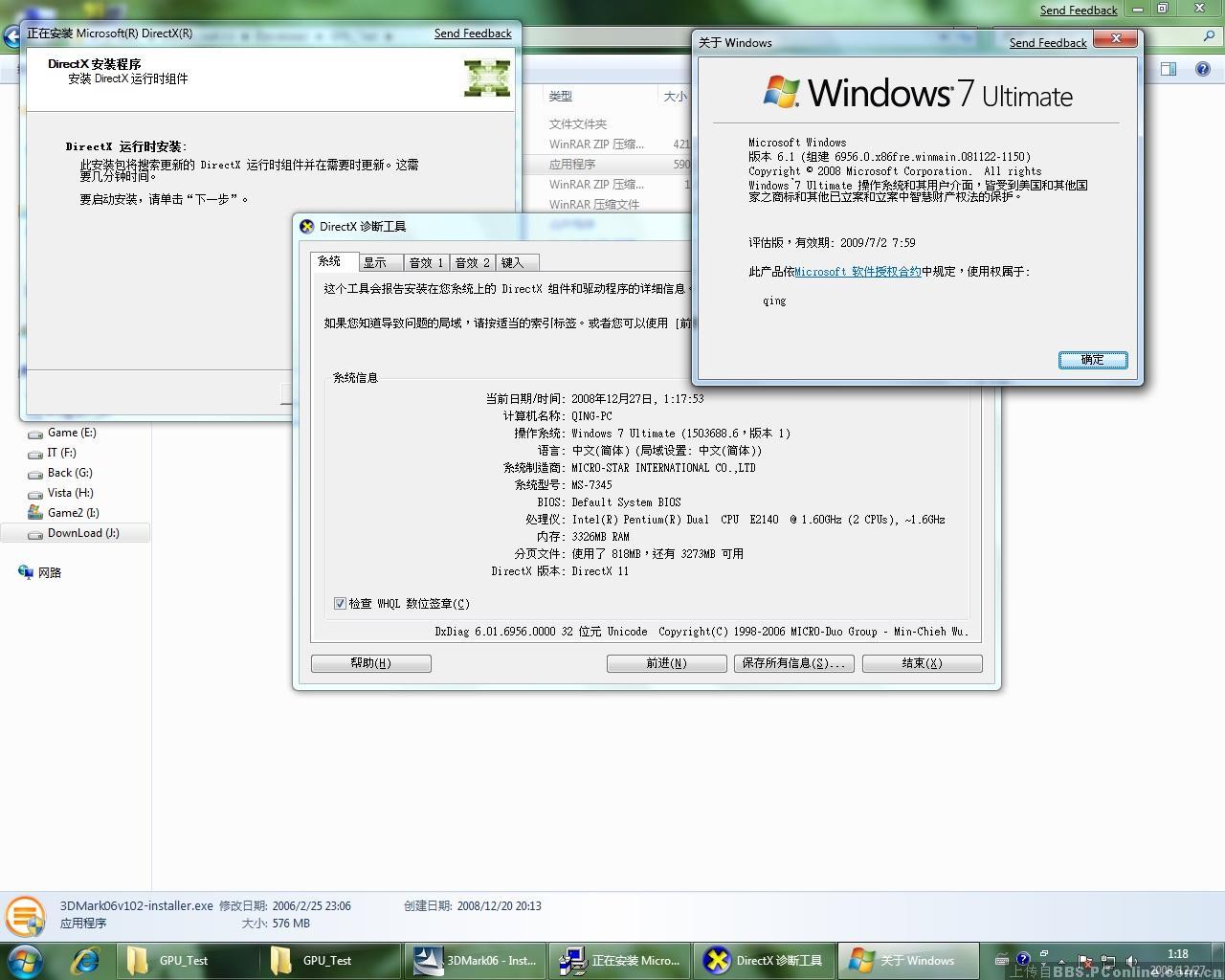Click the search magnifier icon in Explorer
Screen dimensions: 1225x980
click(x=1209, y=36)
